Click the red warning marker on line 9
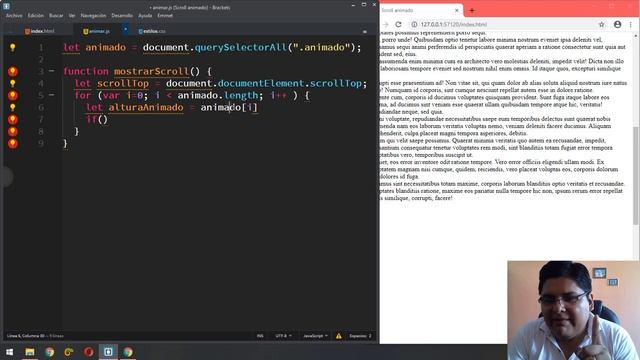Image resolution: width=640 pixels, height=360 pixels. pos(13,143)
